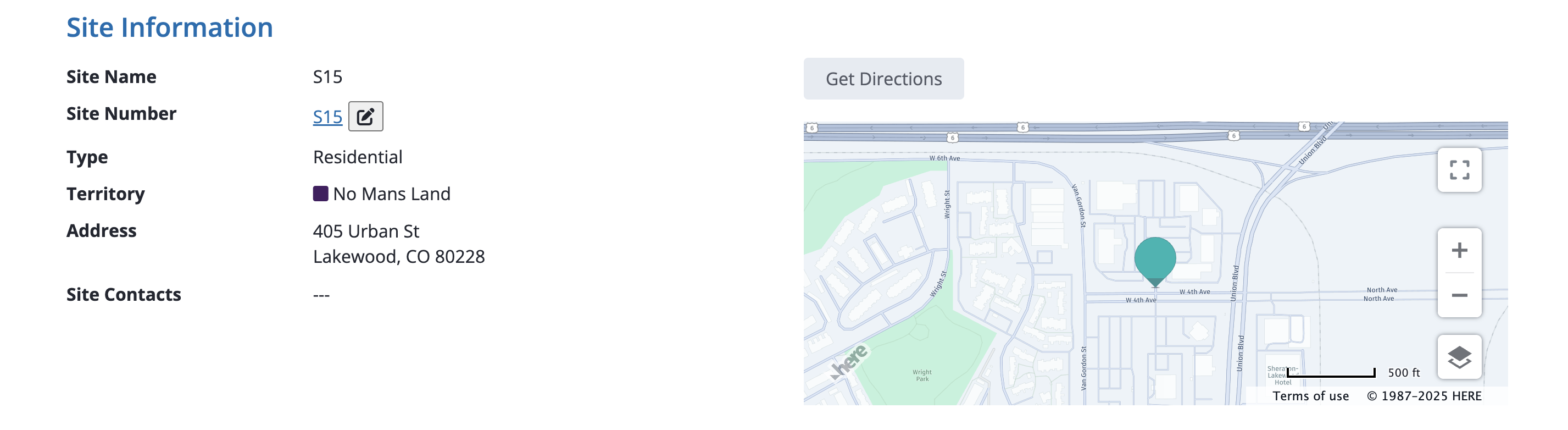The width and height of the screenshot is (1568, 430).
Task: Click the HERE copyright notice
Action: pos(1424,396)
